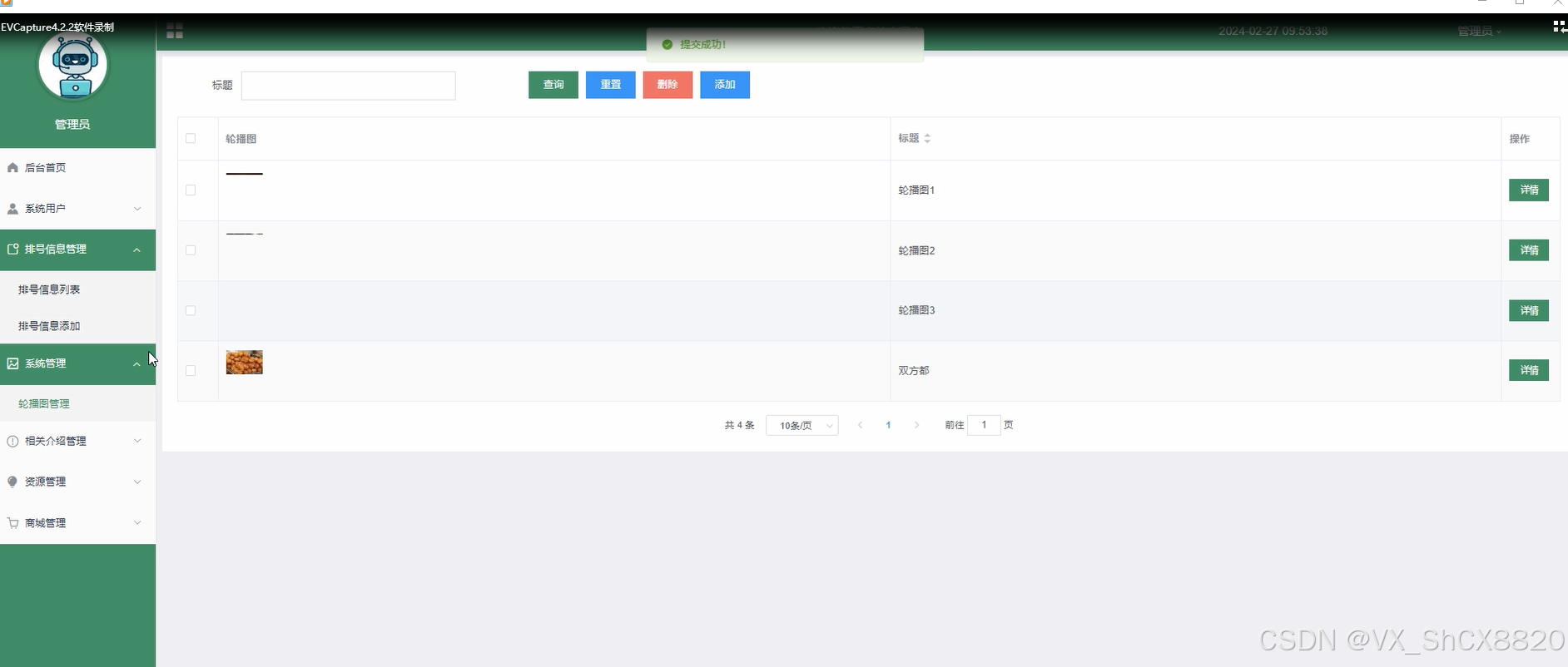Check the row for 轮播图1
The width and height of the screenshot is (1568, 667).
[191, 190]
